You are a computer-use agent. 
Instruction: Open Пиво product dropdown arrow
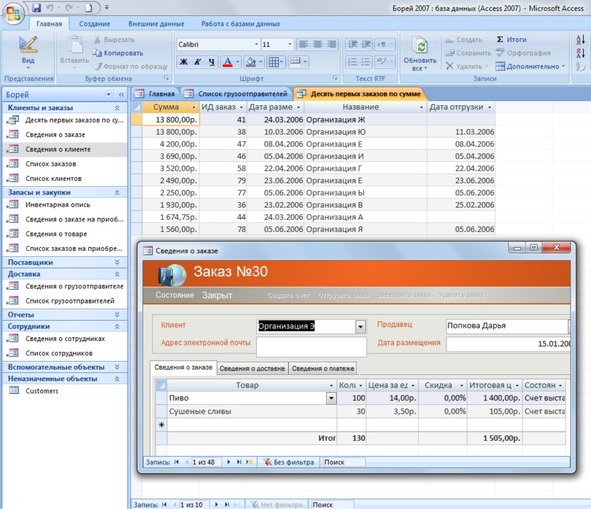[331, 398]
